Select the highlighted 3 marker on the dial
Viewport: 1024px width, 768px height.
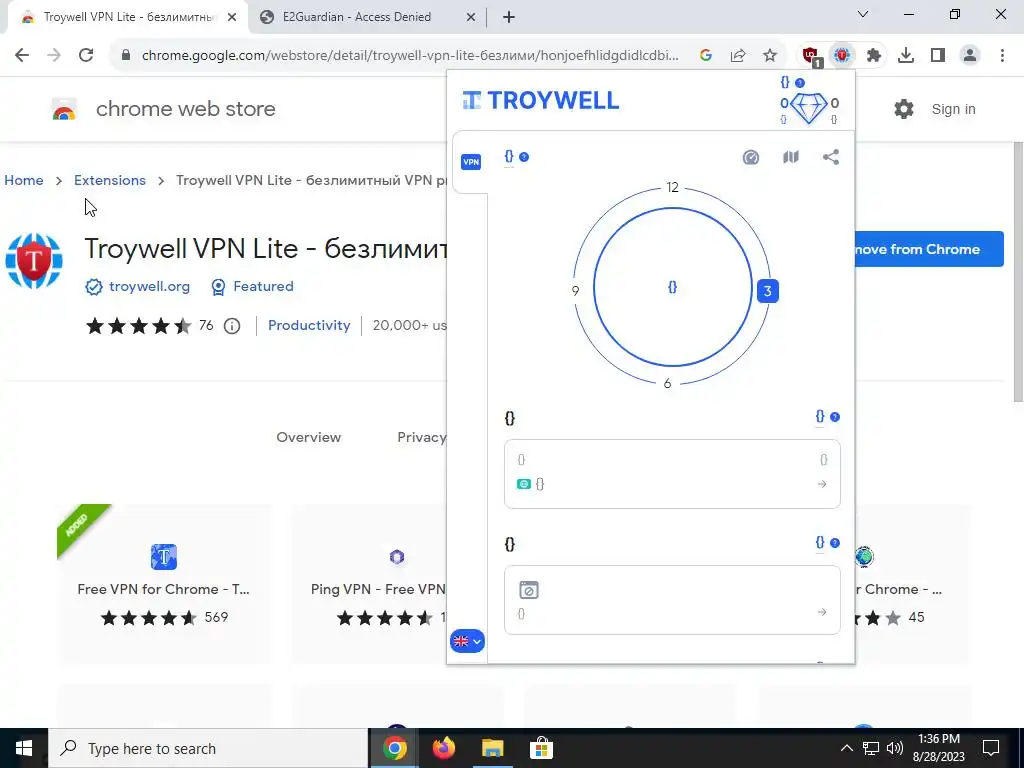[x=767, y=291]
